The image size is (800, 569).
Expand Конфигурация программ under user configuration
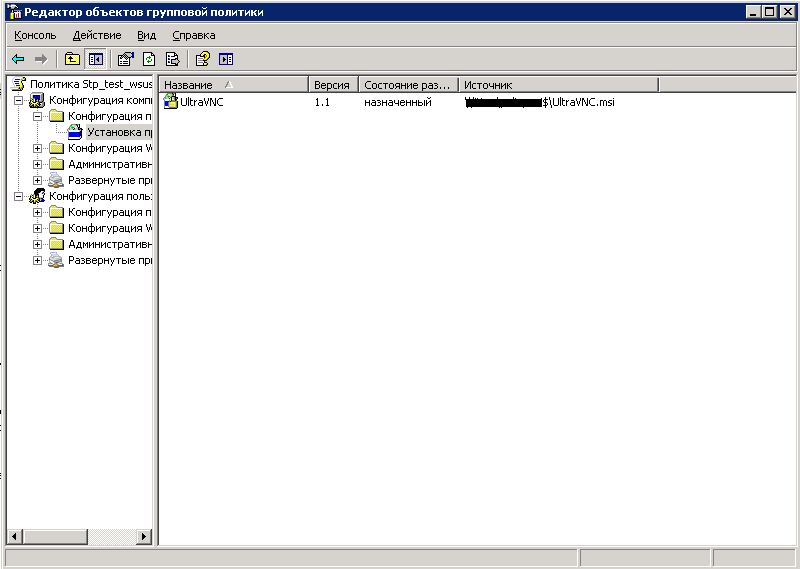(x=37, y=212)
